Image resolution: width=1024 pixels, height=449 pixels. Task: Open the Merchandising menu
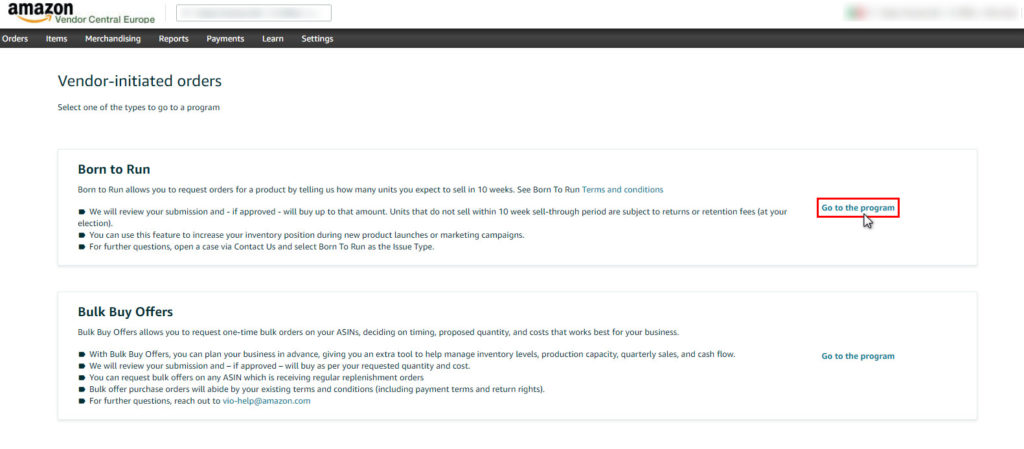point(112,39)
